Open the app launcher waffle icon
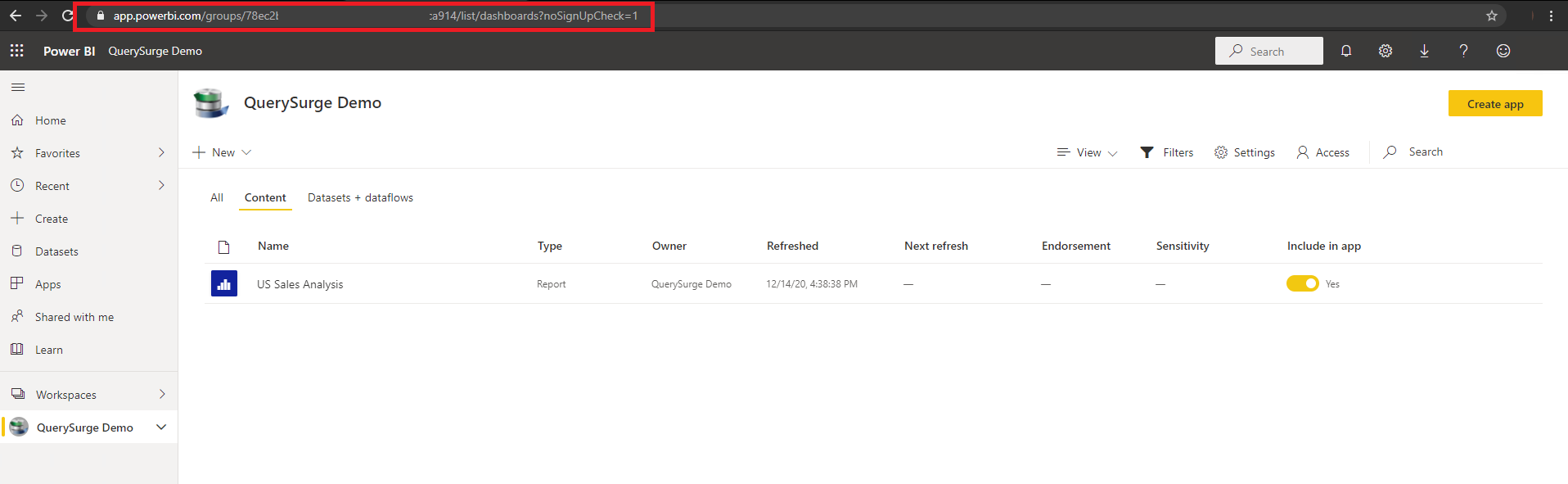1568x484 pixels. click(x=16, y=51)
